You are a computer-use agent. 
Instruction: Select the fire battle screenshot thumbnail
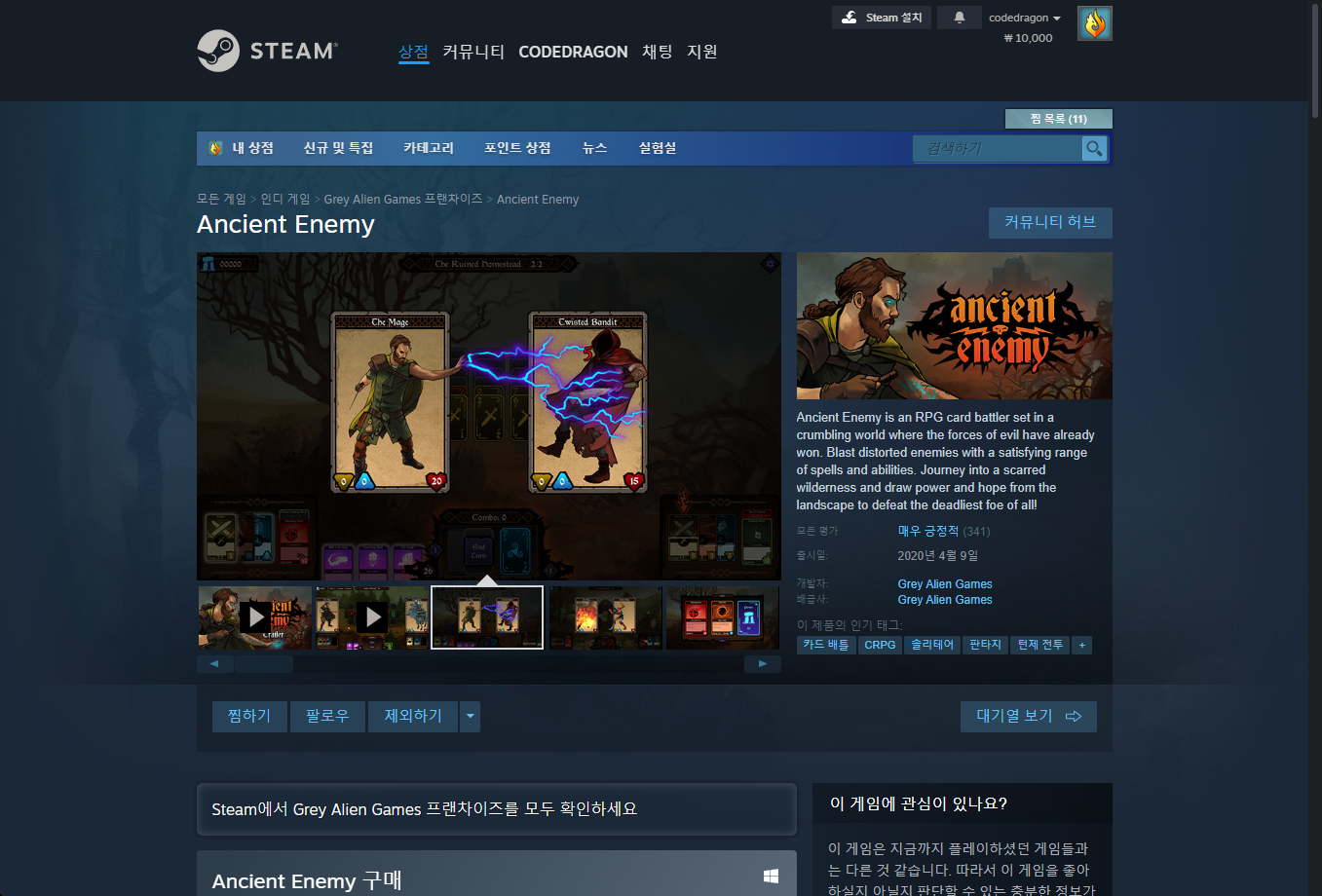(605, 616)
